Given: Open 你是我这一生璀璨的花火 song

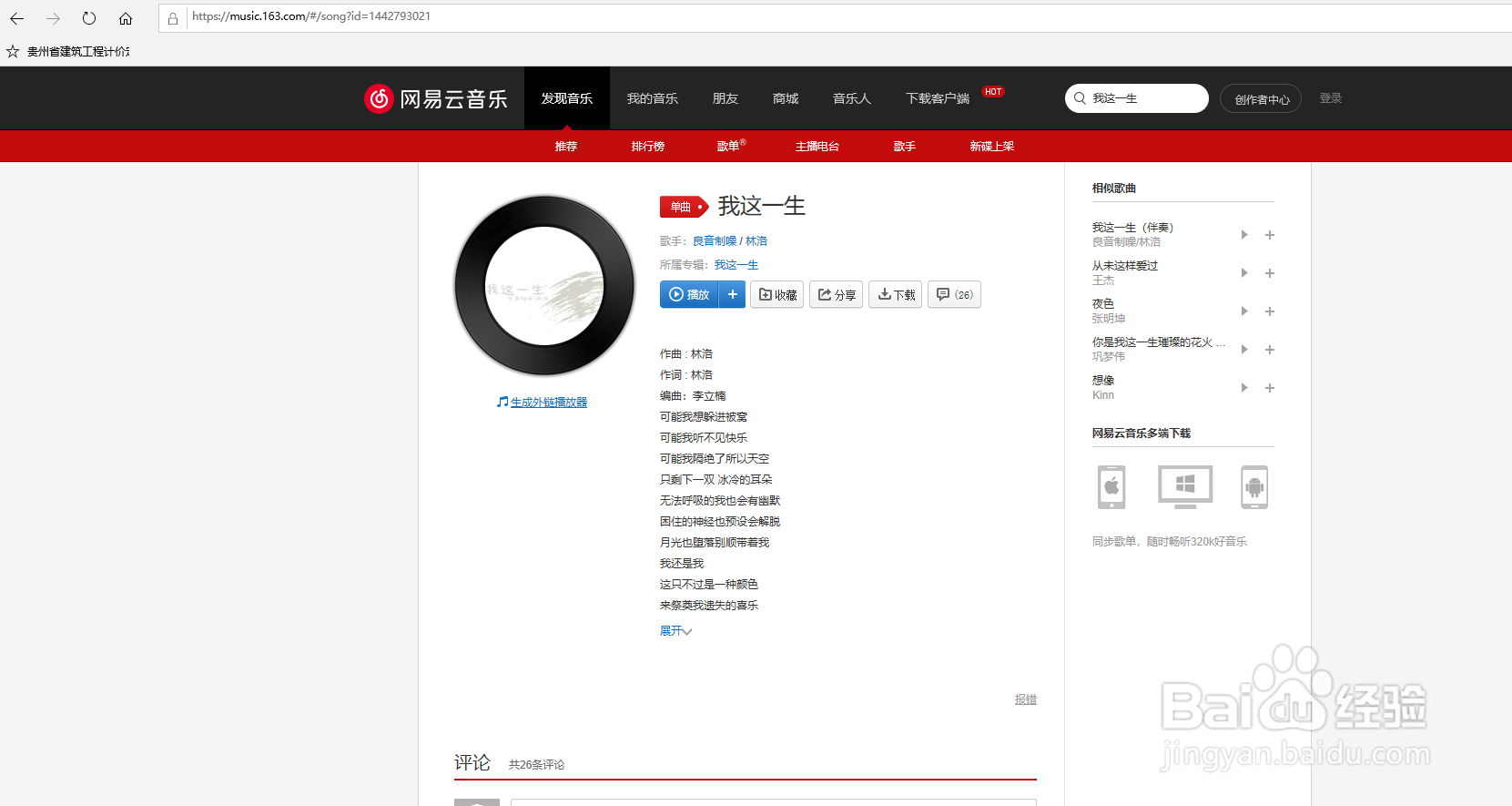Looking at the screenshot, I should tap(1159, 342).
